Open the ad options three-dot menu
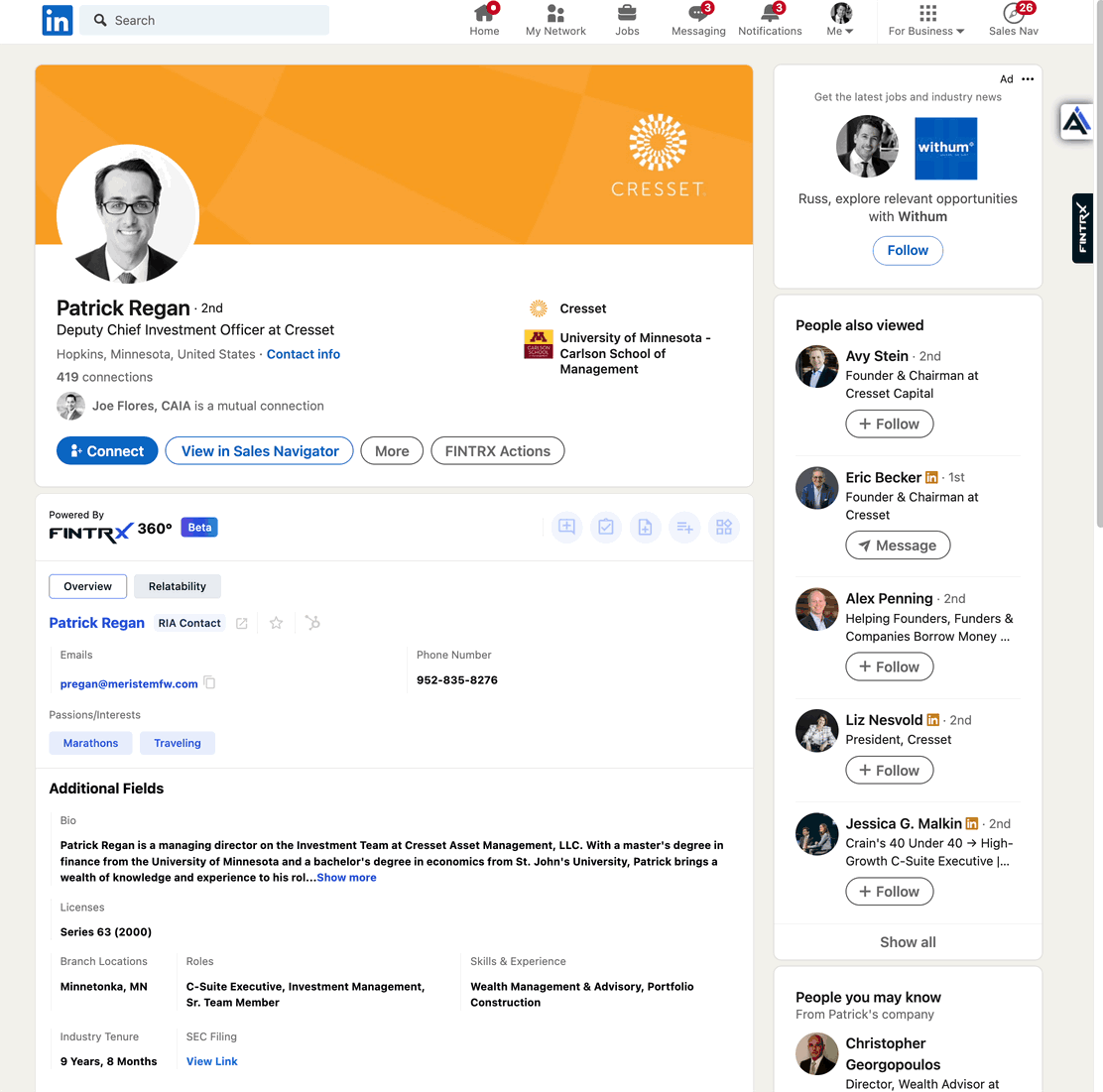 pos(1028,78)
